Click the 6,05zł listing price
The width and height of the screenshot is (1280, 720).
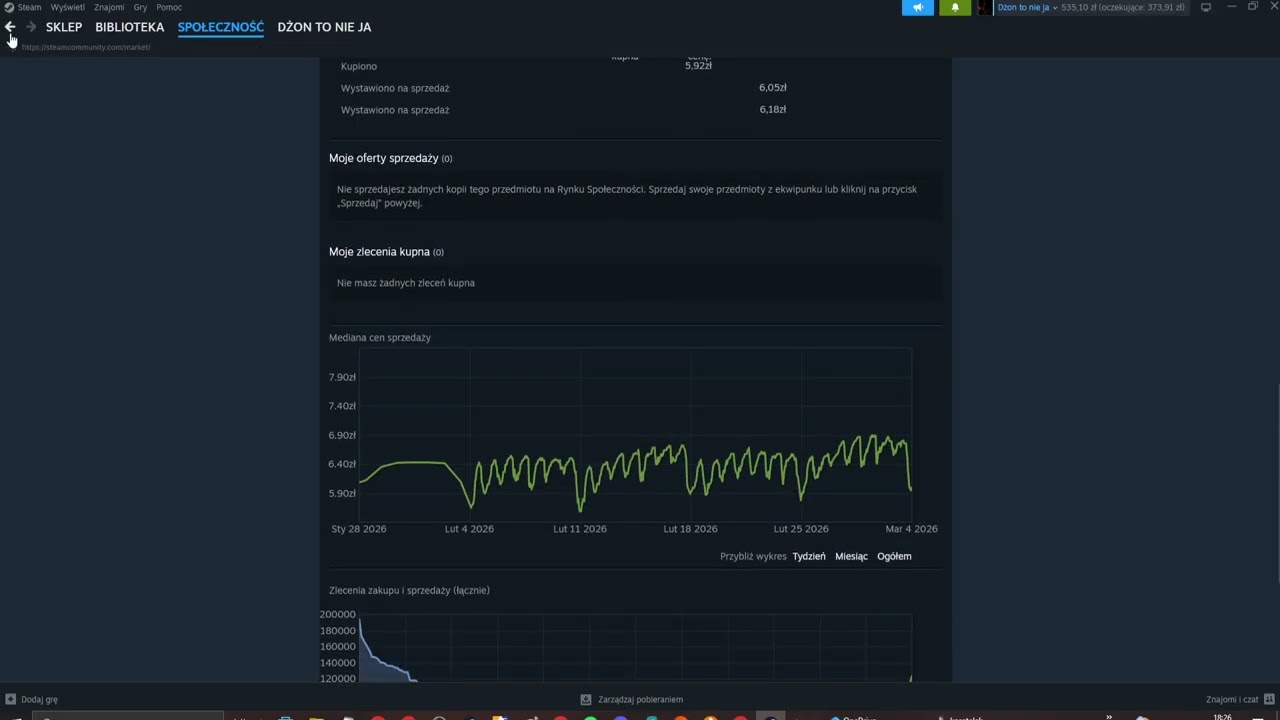[773, 88]
